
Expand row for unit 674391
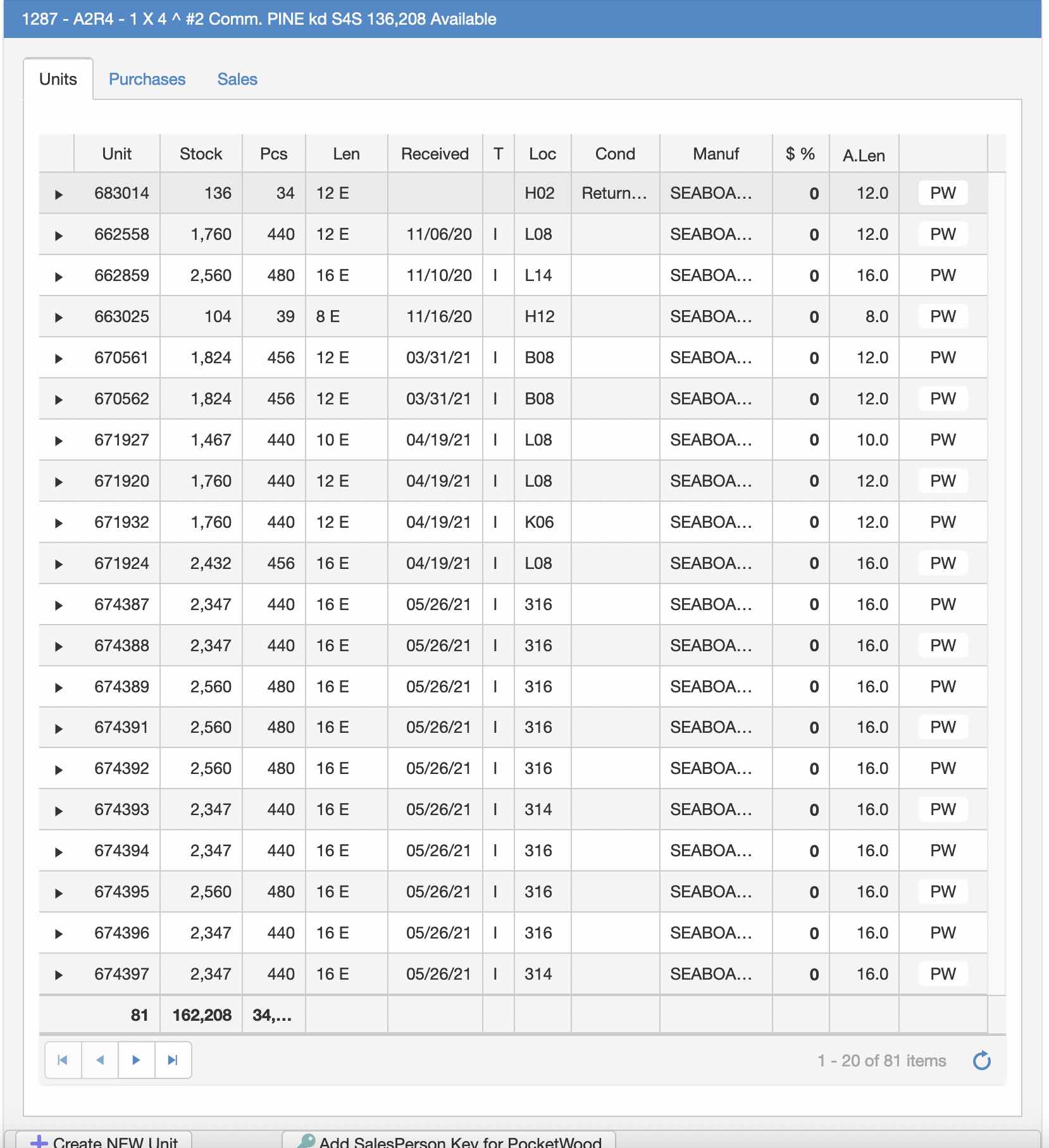[58, 728]
